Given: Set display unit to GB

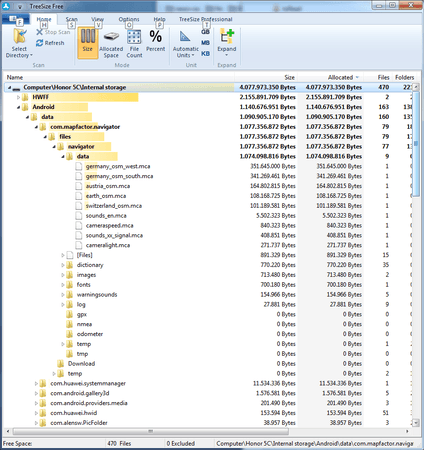Looking at the screenshot, I should click(205, 32).
